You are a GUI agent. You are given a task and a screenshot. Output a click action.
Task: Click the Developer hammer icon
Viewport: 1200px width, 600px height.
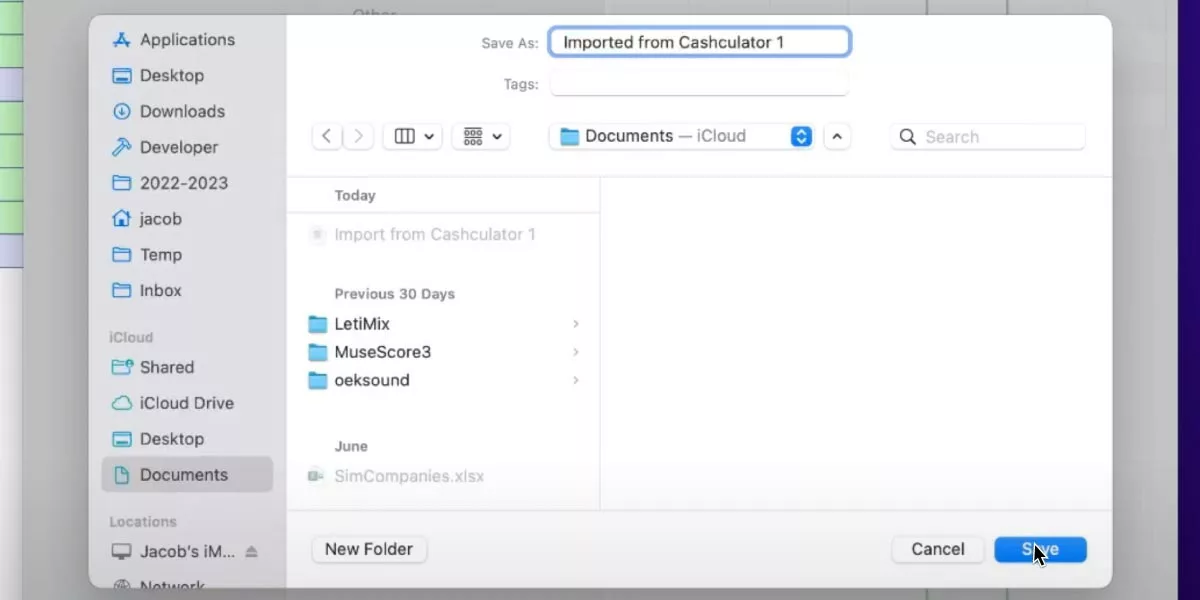point(122,147)
